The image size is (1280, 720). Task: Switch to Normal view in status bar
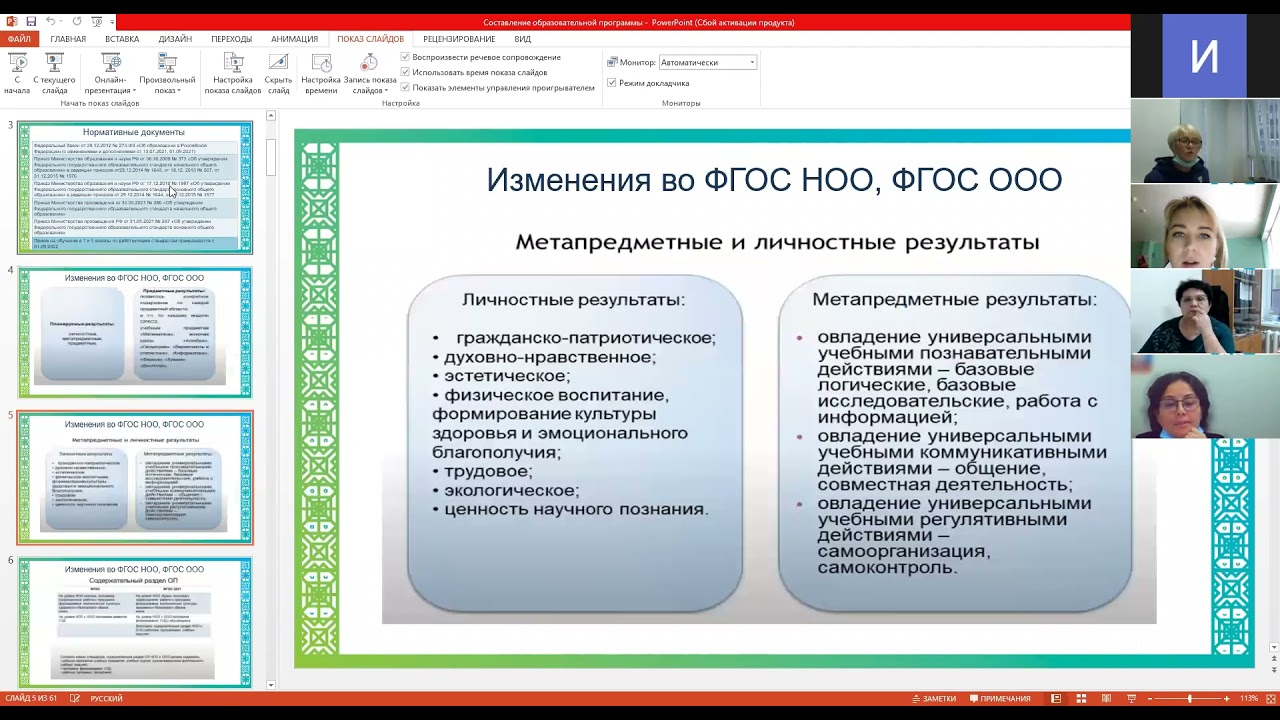[1056, 698]
